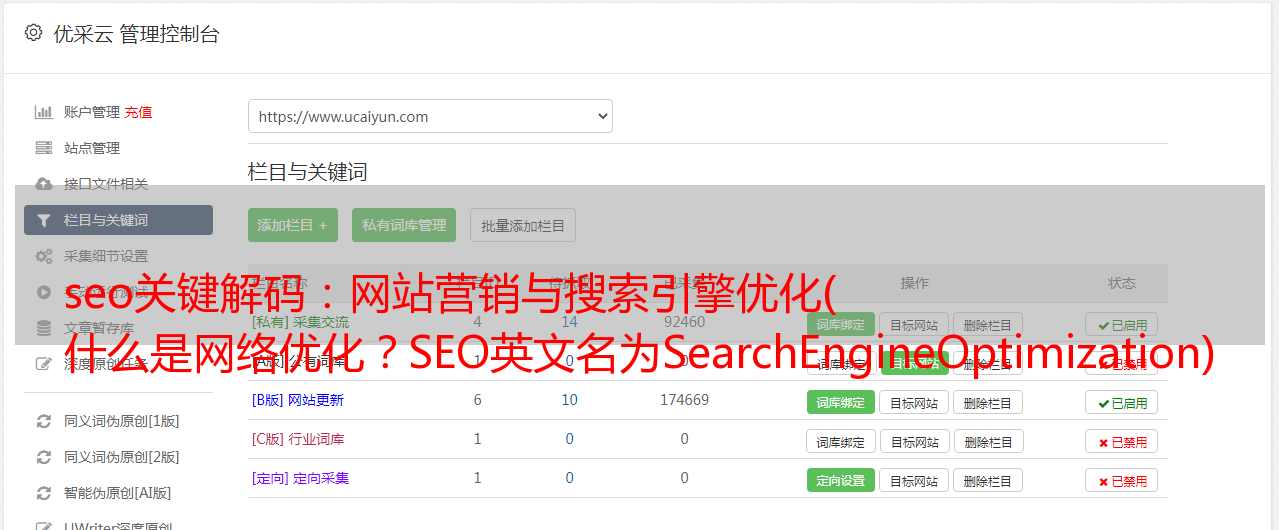Select the active 栏目与关键词 menu item

click(x=118, y=220)
